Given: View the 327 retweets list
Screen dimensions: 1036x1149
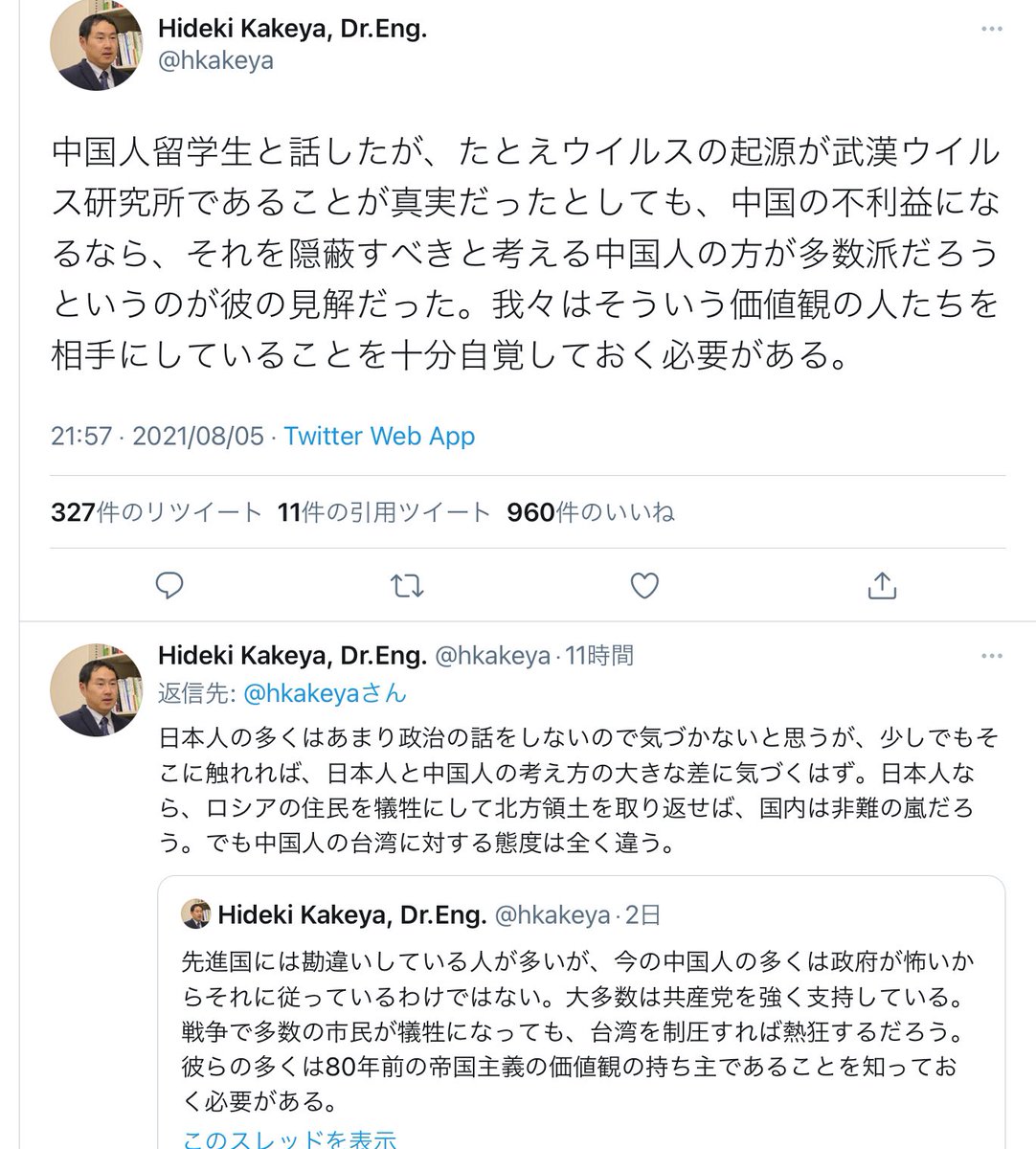Looking at the screenshot, I should click(x=156, y=512).
